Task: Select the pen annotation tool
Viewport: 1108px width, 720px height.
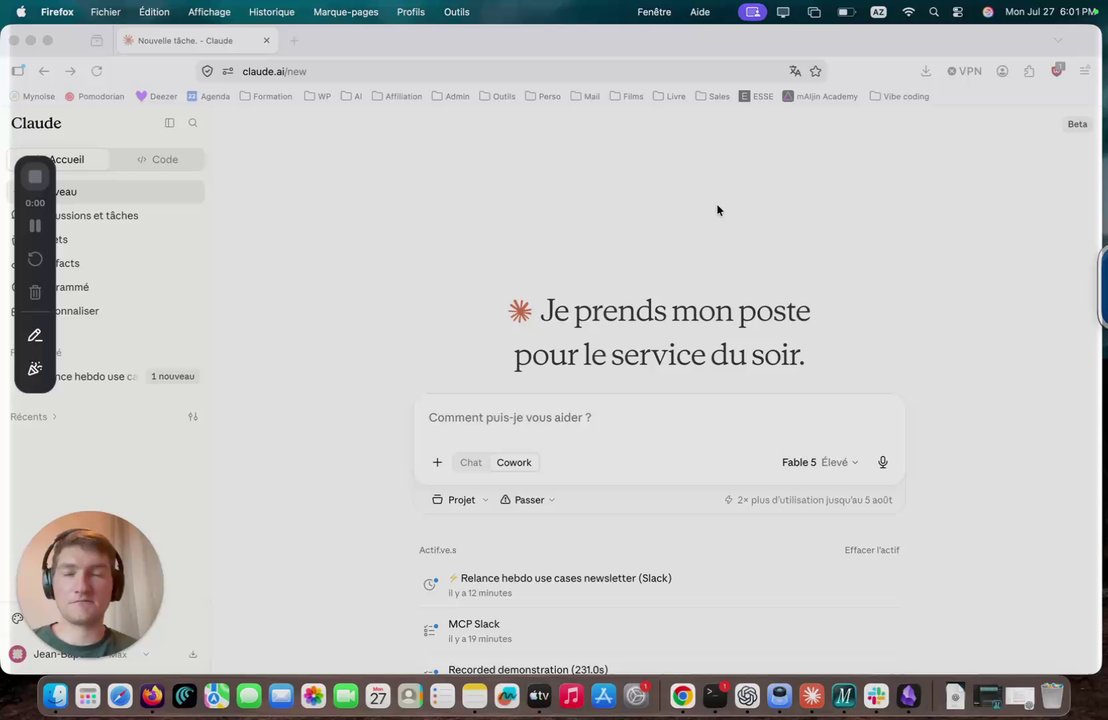Action: tap(35, 336)
